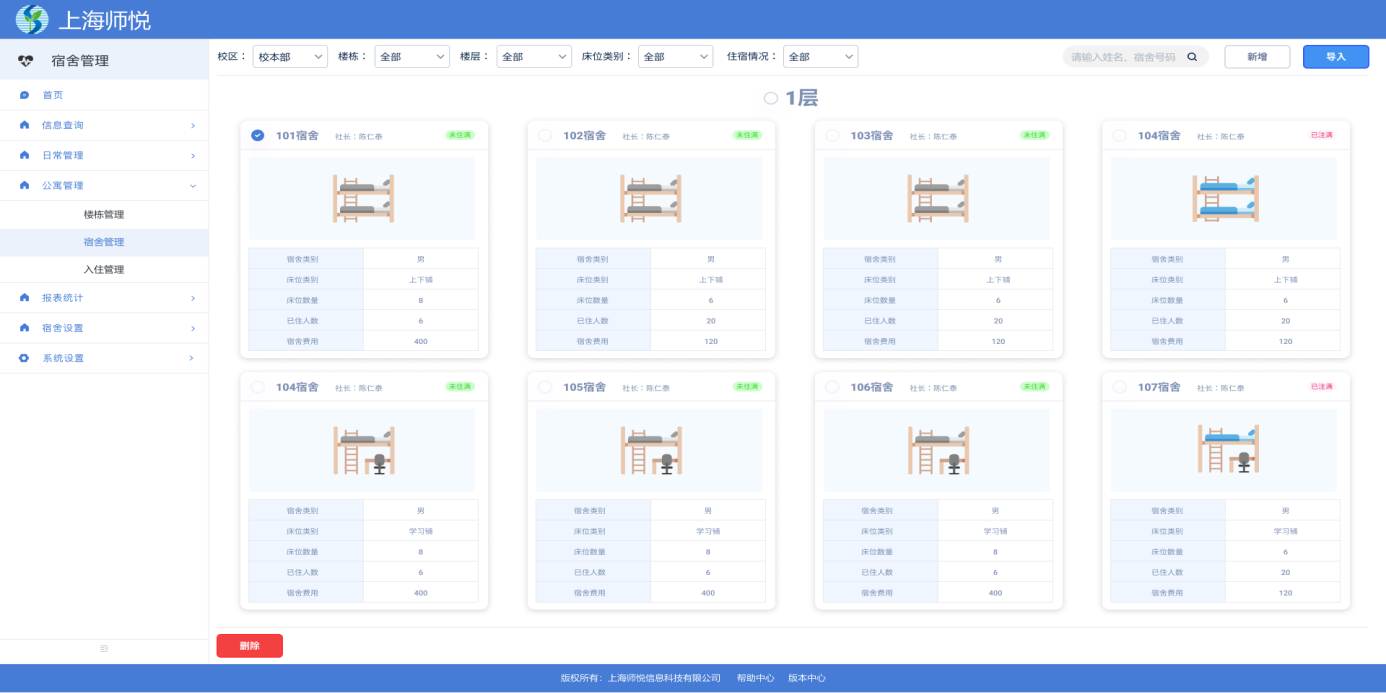Click the home icon beside 首页
The width and height of the screenshot is (1386, 693).
point(24,95)
